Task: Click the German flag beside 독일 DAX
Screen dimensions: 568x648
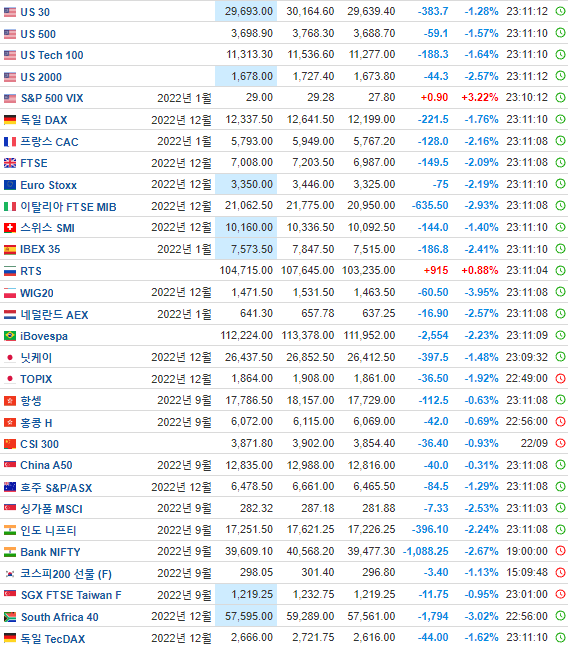Action: pyautogui.click(x=10, y=120)
